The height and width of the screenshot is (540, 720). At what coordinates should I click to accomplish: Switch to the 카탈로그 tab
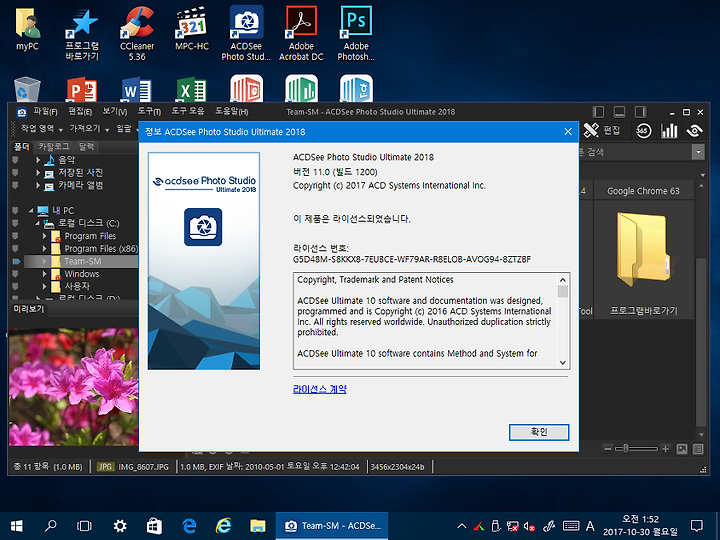click(54, 146)
